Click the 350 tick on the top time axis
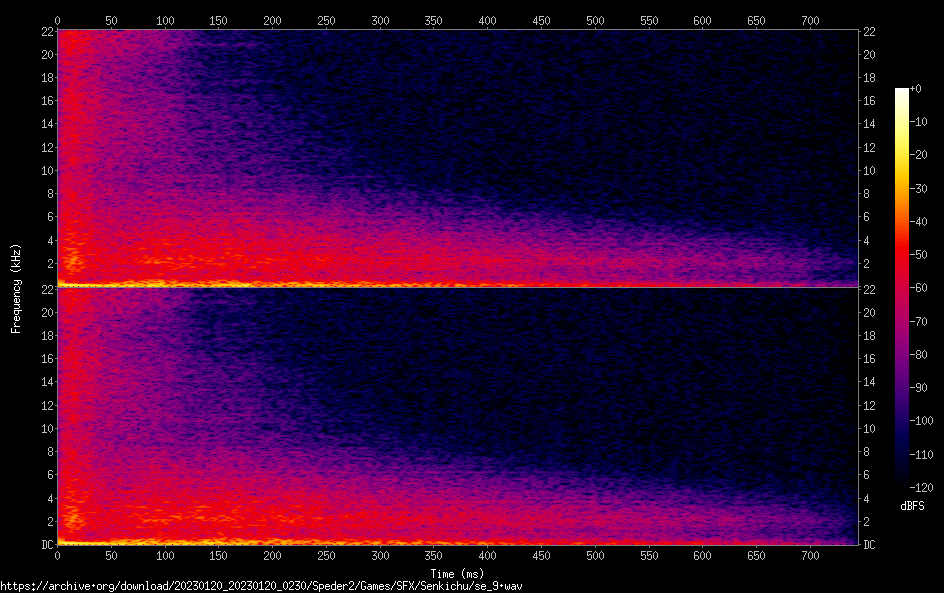Screen dimensions: 944x593 [x=433, y=20]
